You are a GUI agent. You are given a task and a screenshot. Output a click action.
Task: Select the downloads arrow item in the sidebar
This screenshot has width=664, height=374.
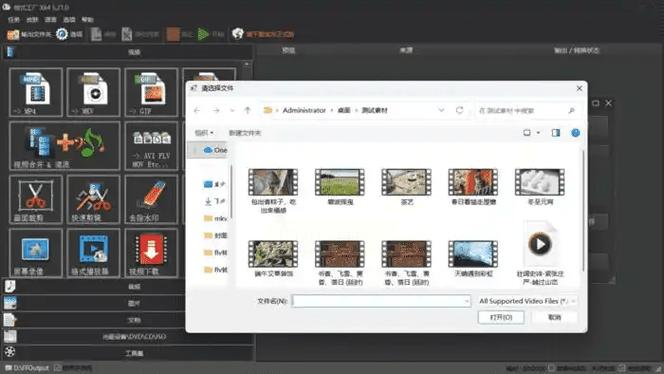click(x=215, y=201)
